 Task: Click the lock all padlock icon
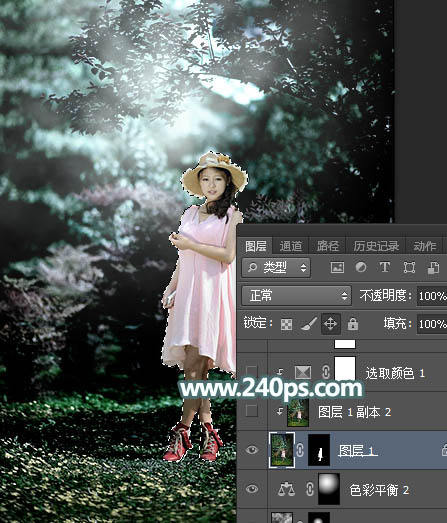click(x=353, y=324)
